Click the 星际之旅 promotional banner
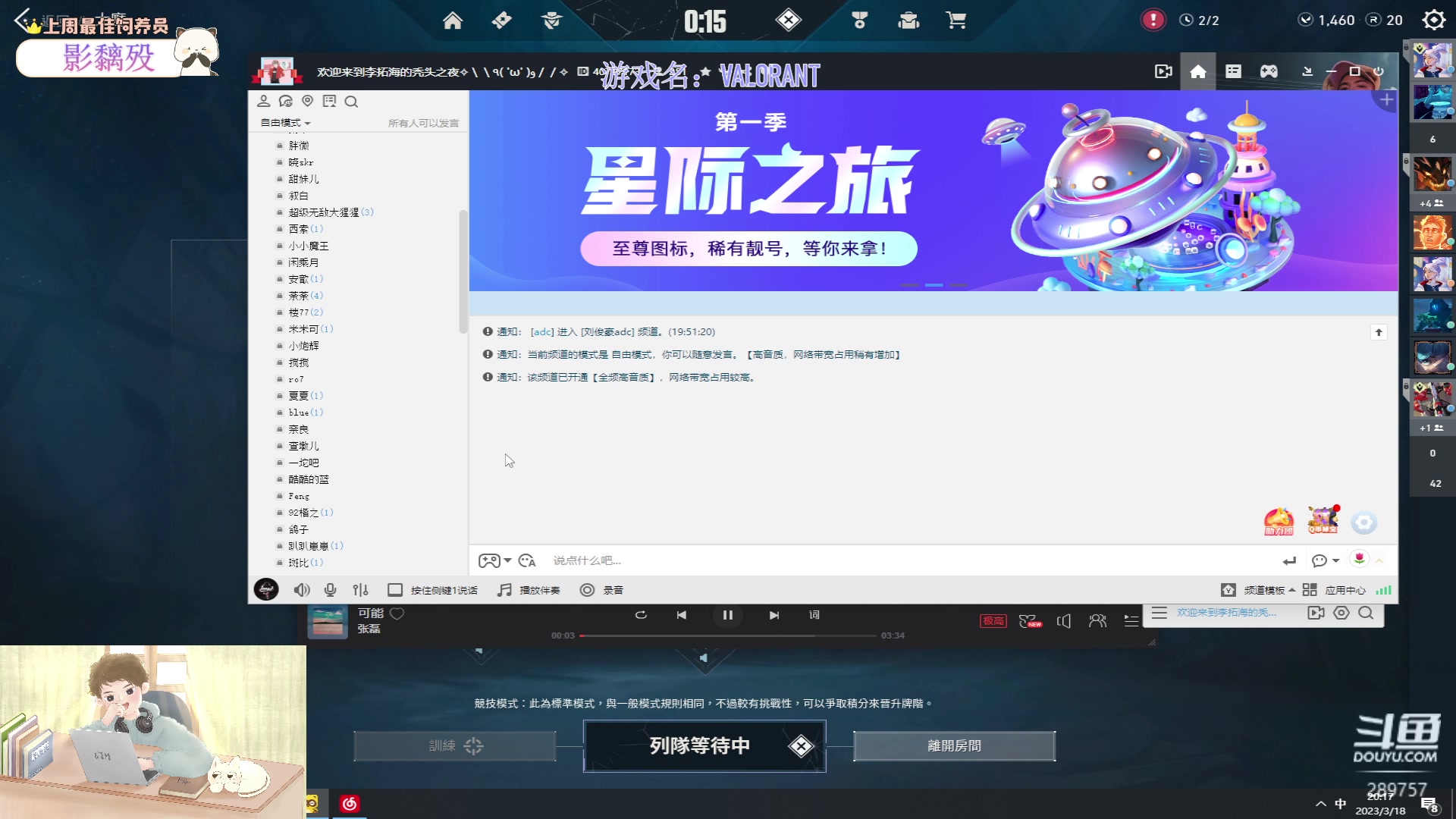 pyautogui.click(x=933, y=191)
